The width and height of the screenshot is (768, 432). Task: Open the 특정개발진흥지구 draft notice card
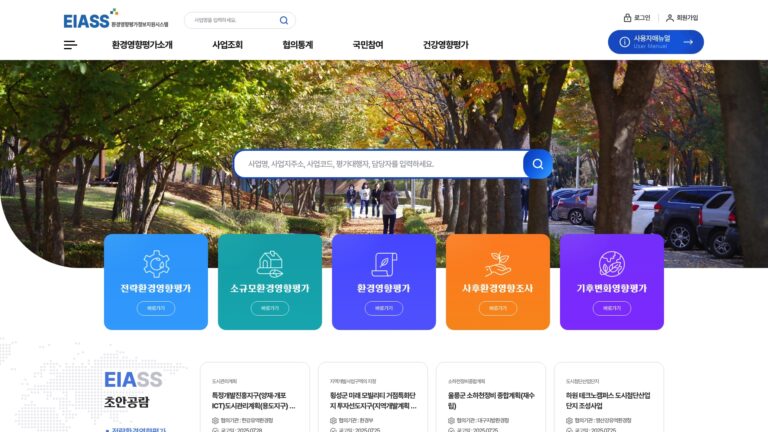coord(255,397)
